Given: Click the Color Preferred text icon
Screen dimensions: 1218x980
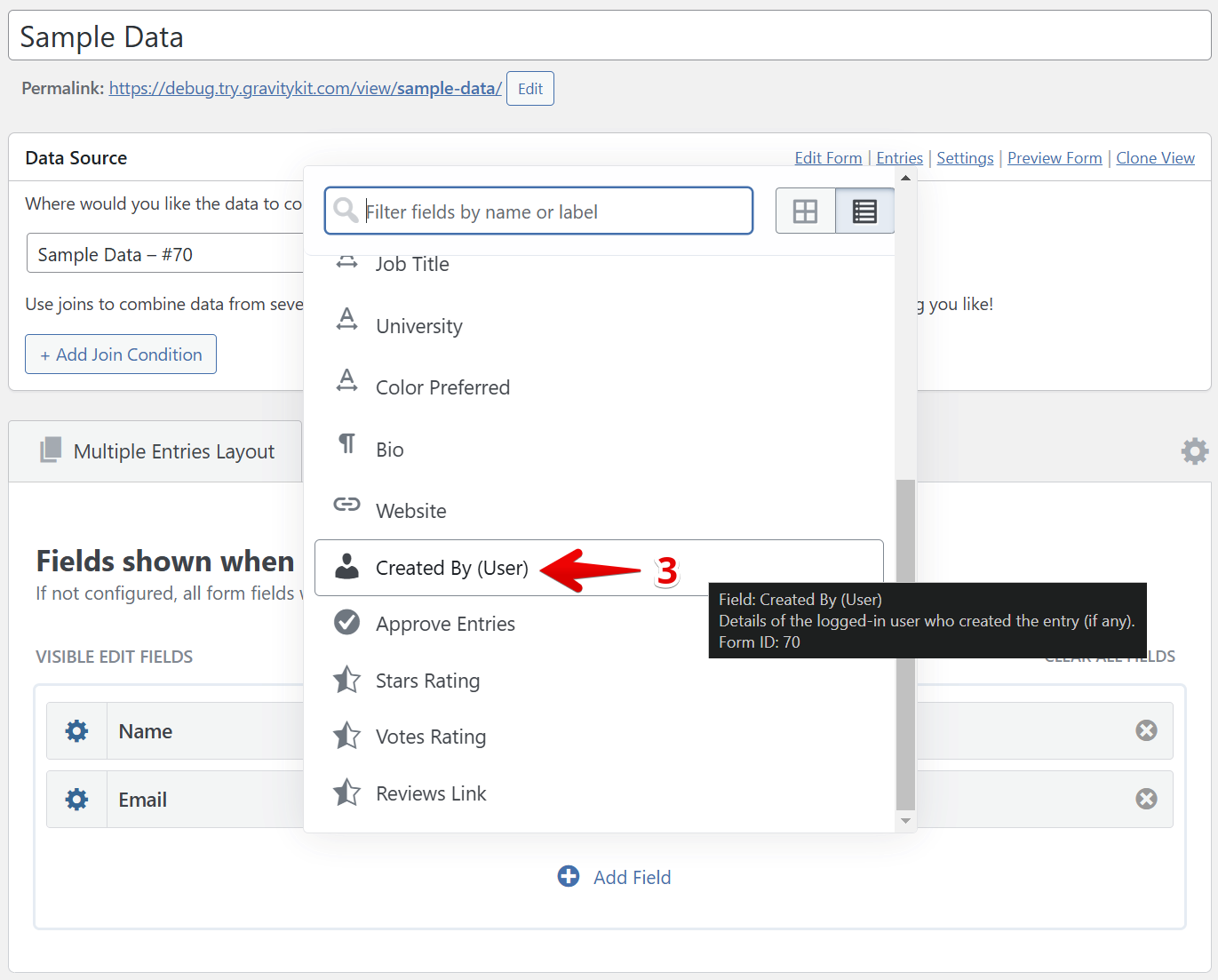Looking at the screenshot, I should point(346,380).
